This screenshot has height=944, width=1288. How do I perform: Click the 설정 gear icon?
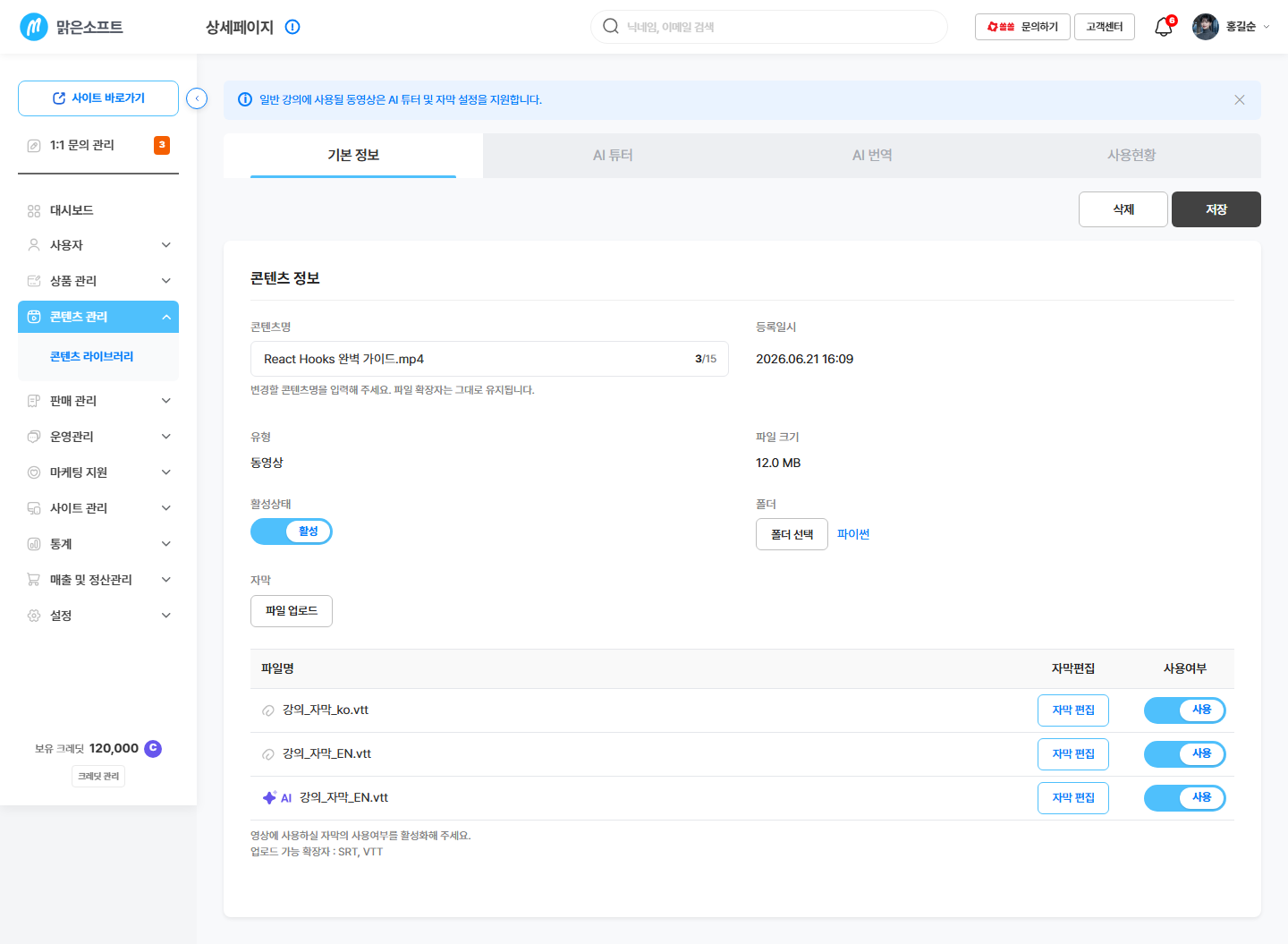[x=34, y=616]
